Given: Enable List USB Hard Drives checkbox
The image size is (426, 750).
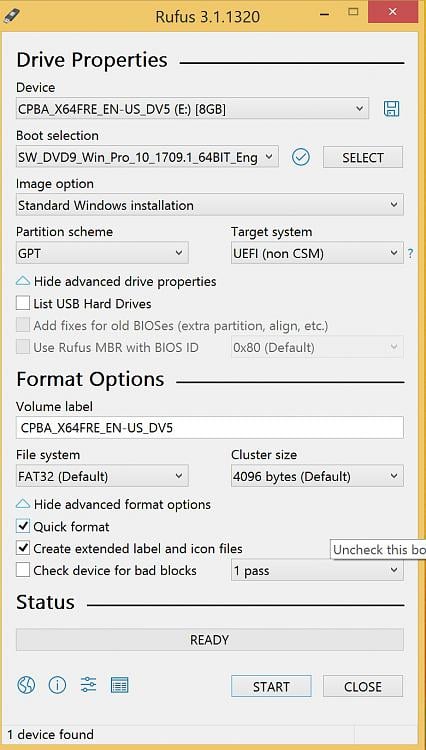Looking at the screenshot, I should click(22, 303).
